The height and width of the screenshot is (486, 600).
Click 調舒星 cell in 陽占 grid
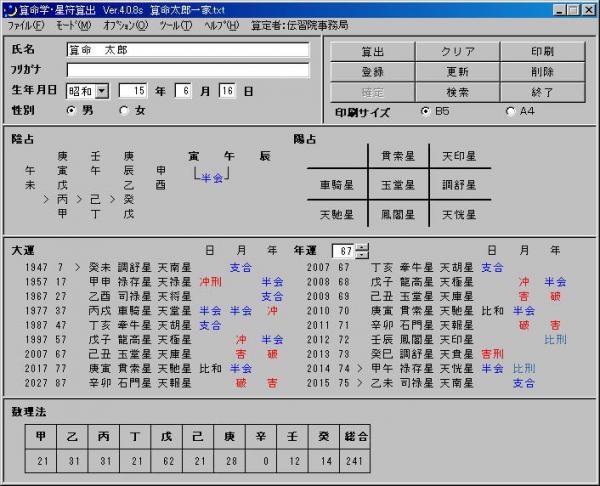459,185
